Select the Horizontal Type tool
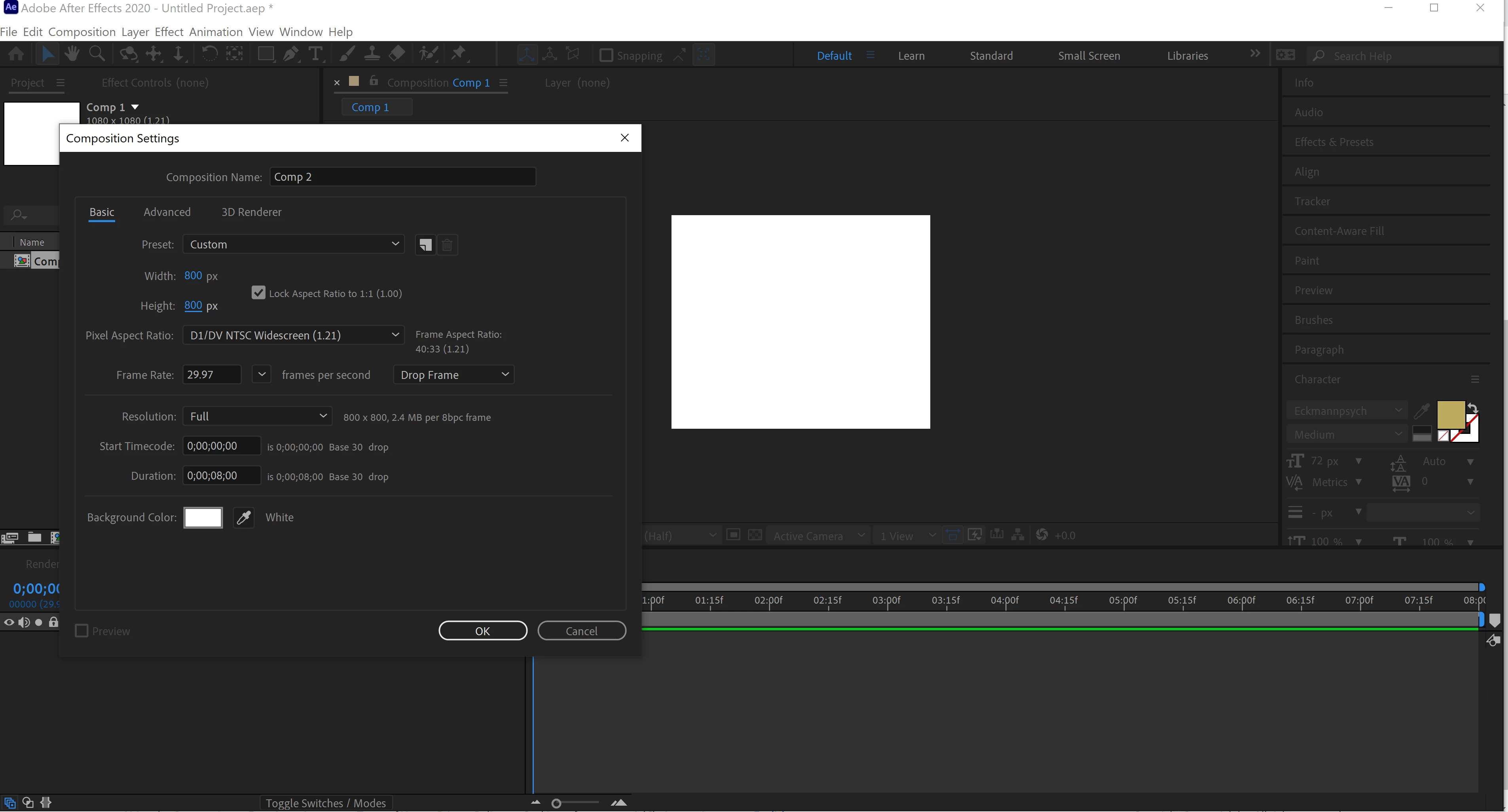This screenshot has height=812, width=1508. point(315,55)
